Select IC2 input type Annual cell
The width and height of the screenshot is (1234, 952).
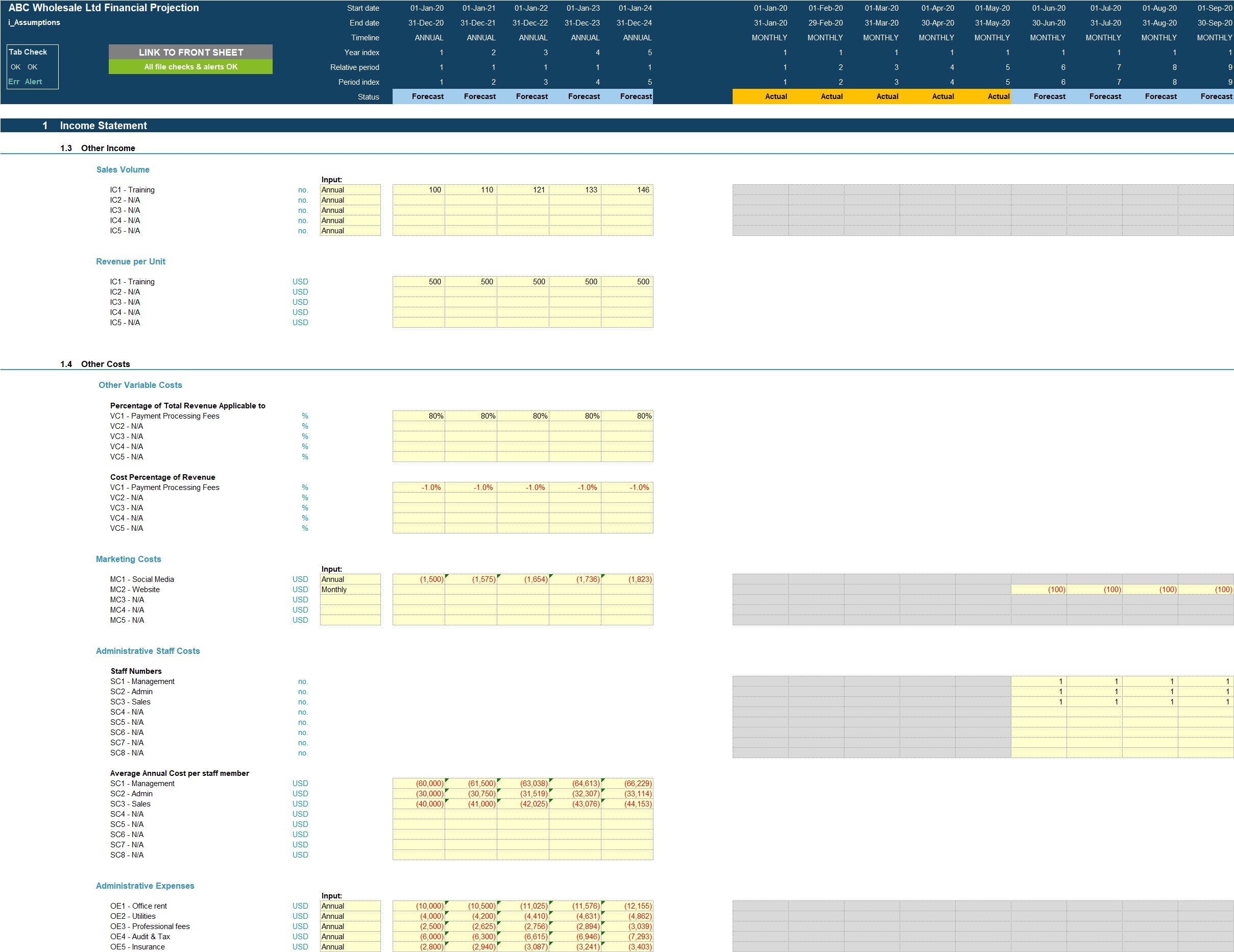(350, 200)
